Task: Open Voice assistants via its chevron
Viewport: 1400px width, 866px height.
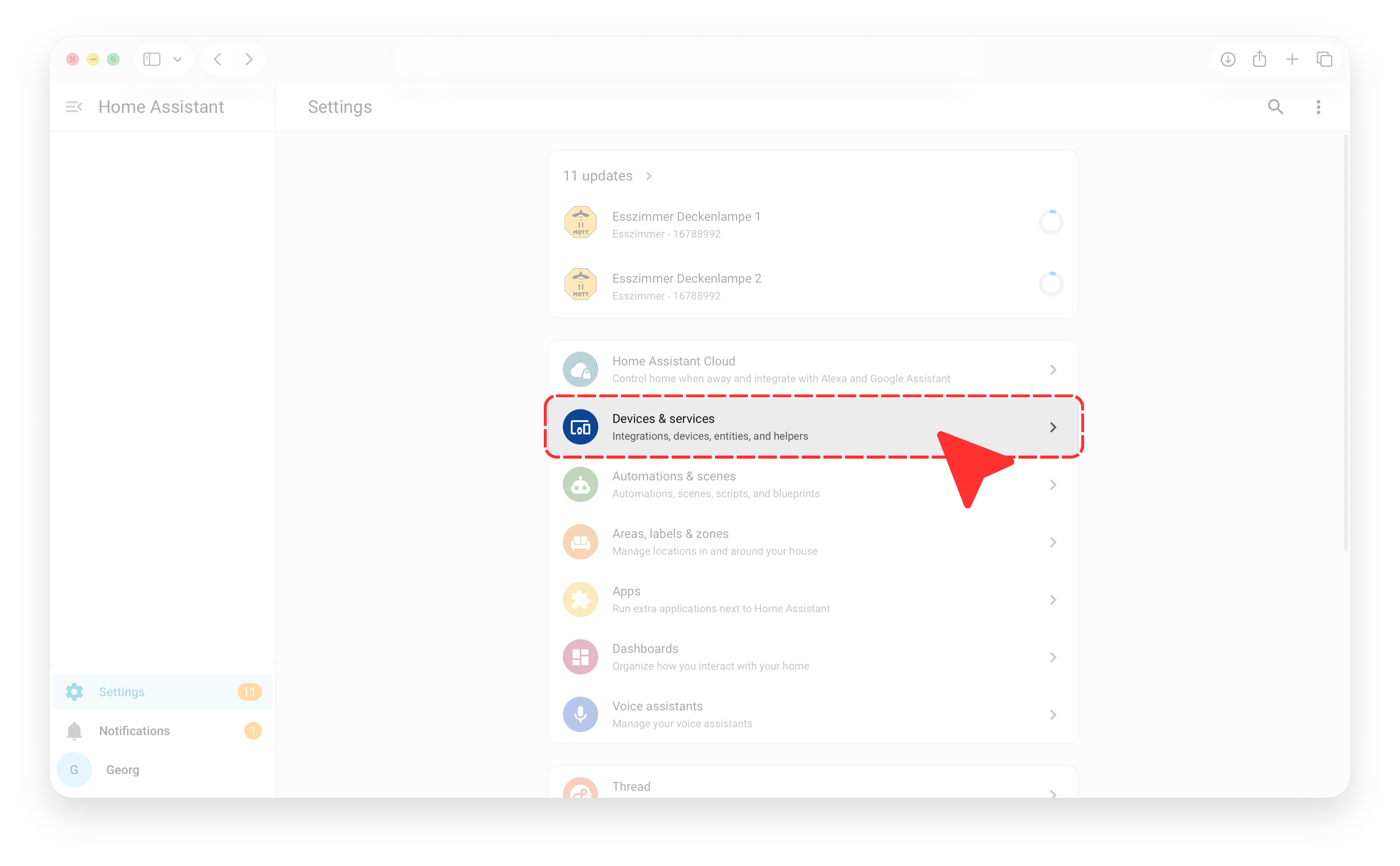Action: tap(1052, 714)
